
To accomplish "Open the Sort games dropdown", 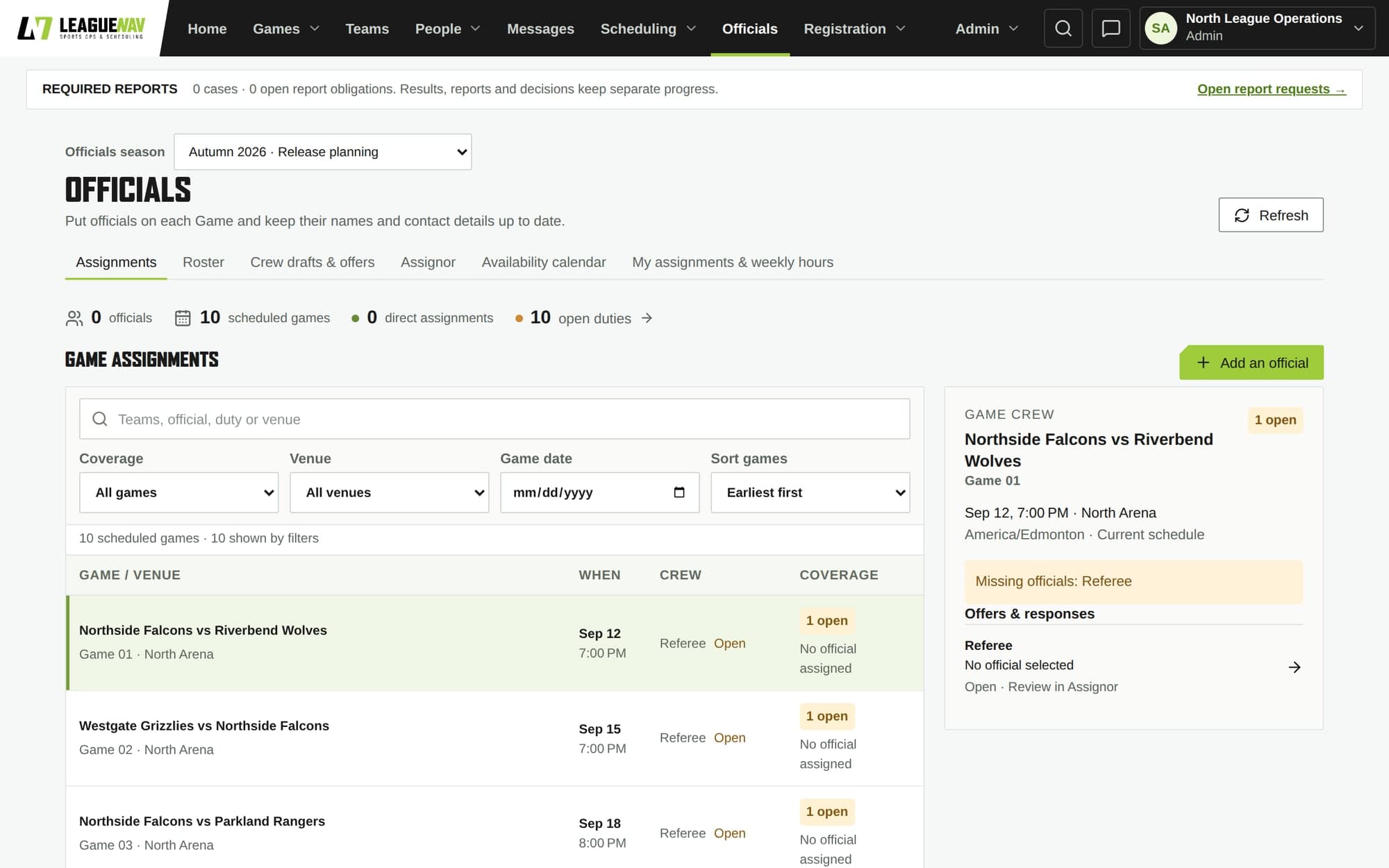I will coord(810,492).
